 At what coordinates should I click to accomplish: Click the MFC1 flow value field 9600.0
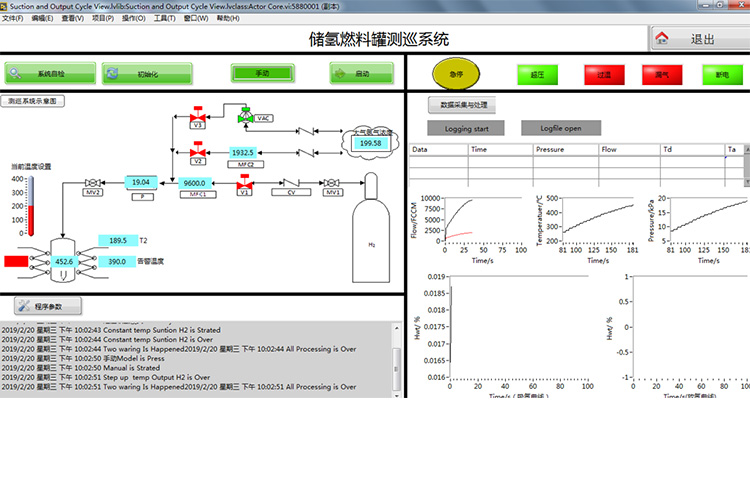click(x=193, y=183)
